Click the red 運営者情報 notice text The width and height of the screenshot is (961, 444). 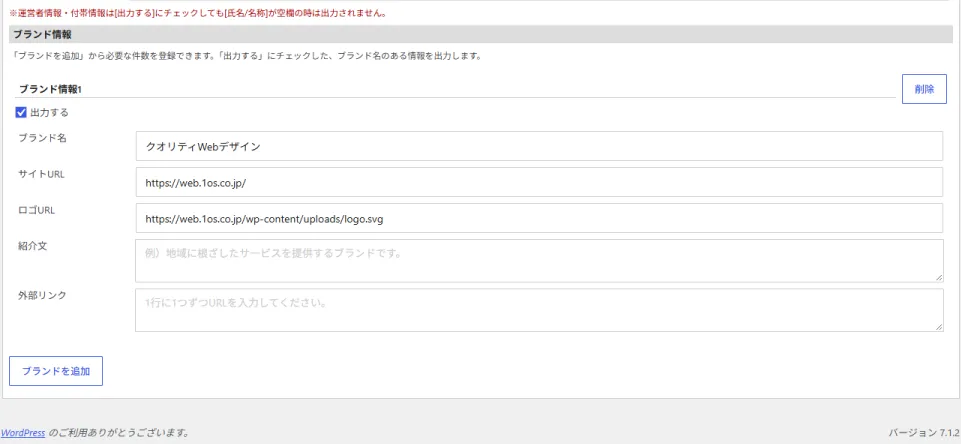[x=197, y=13]
